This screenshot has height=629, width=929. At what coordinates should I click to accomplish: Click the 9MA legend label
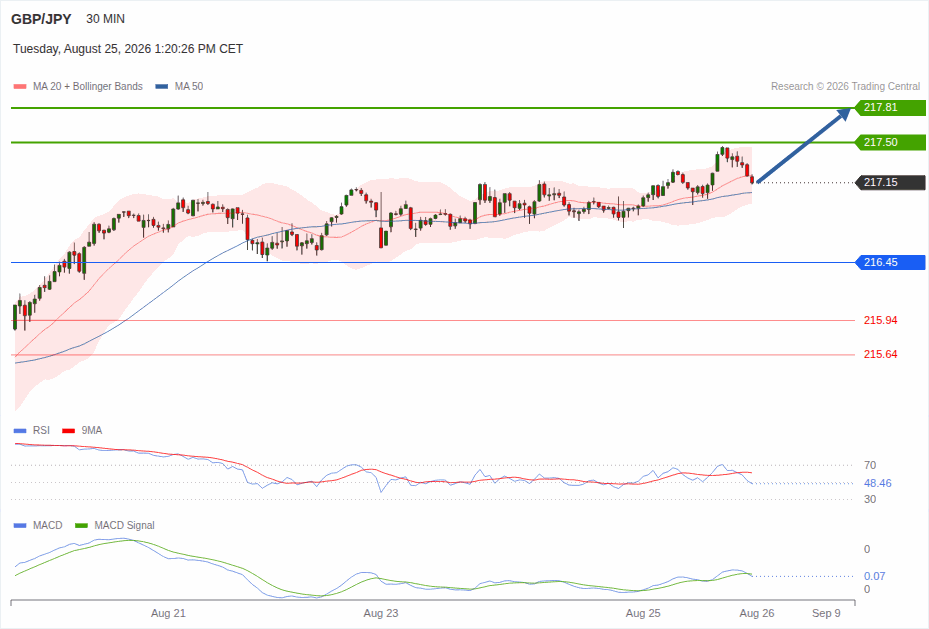coord(92,431)
